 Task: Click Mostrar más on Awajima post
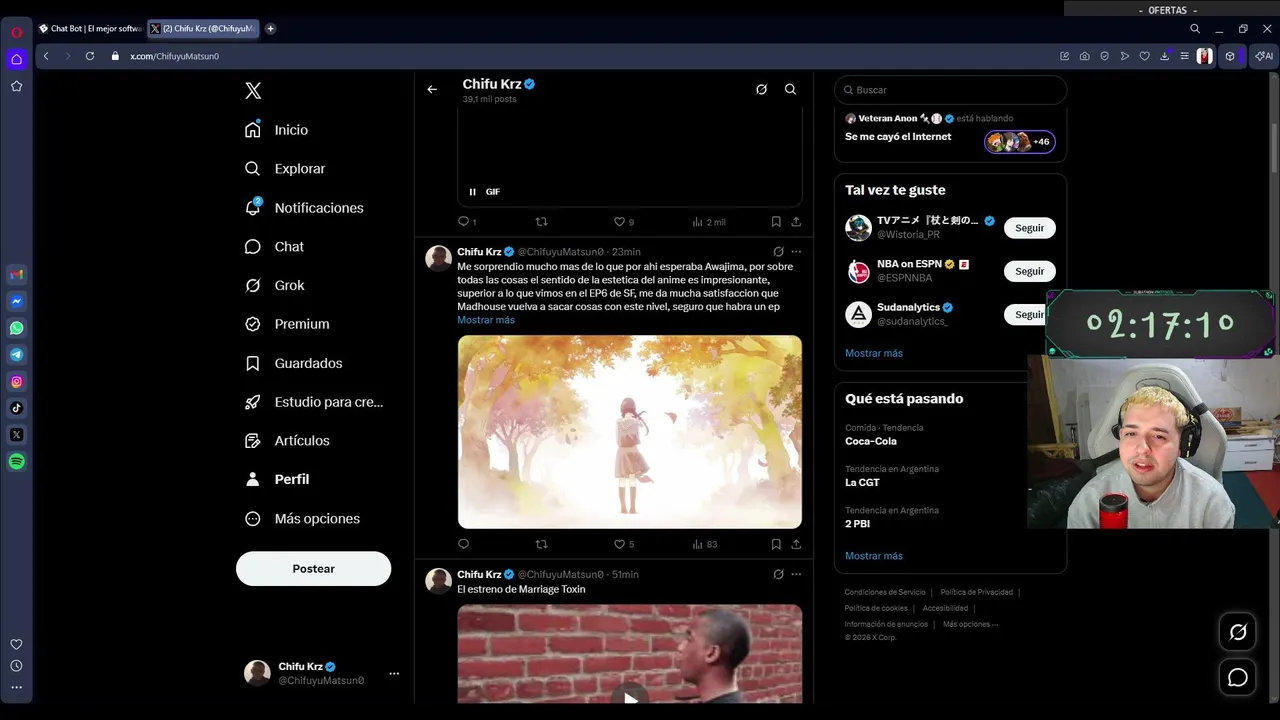point(486,320)
